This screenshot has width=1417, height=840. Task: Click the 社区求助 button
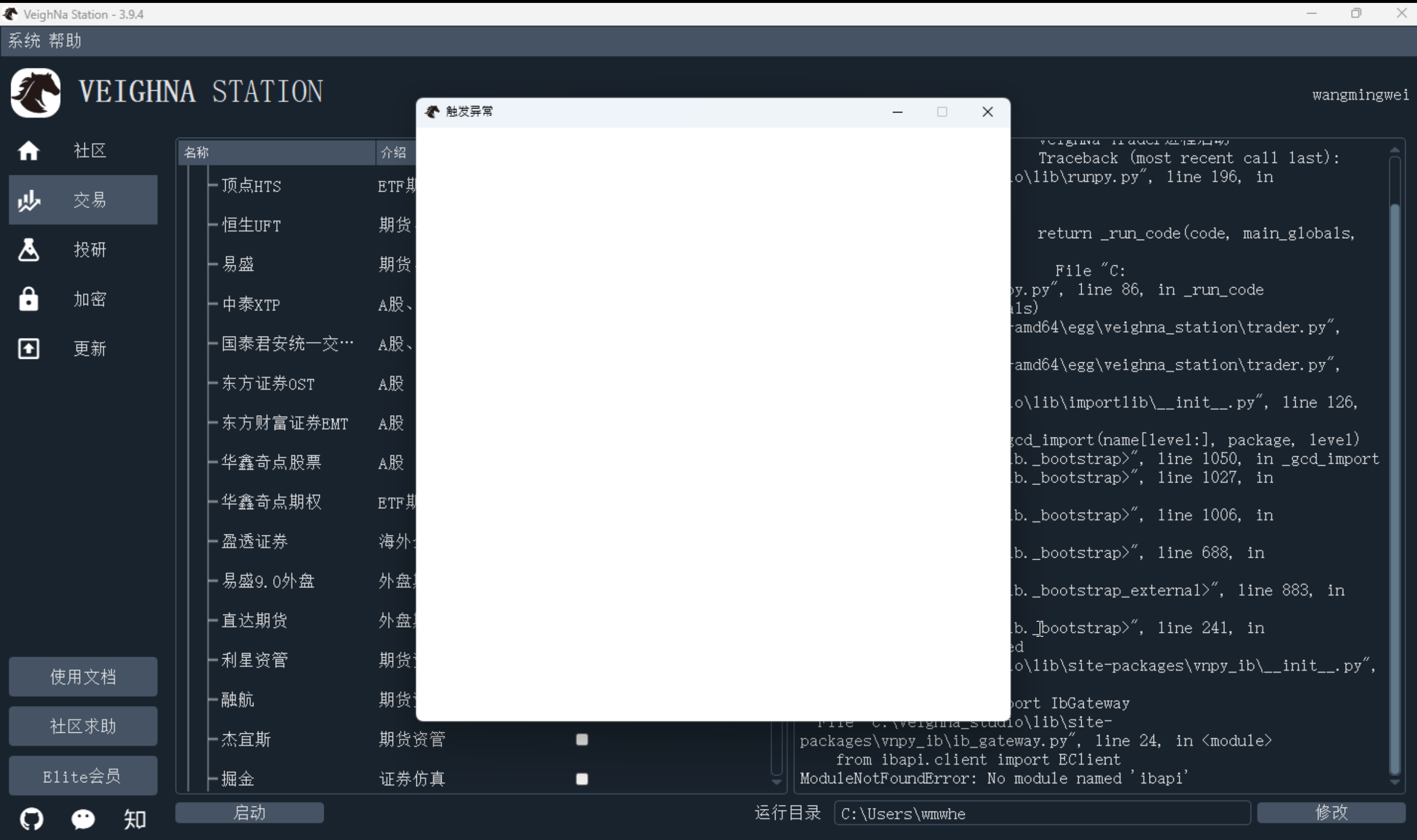click(83, 726)
